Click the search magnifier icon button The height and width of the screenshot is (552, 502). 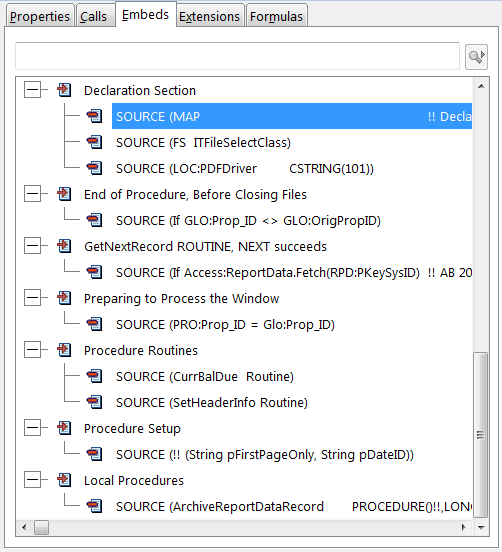click(476, 57)
